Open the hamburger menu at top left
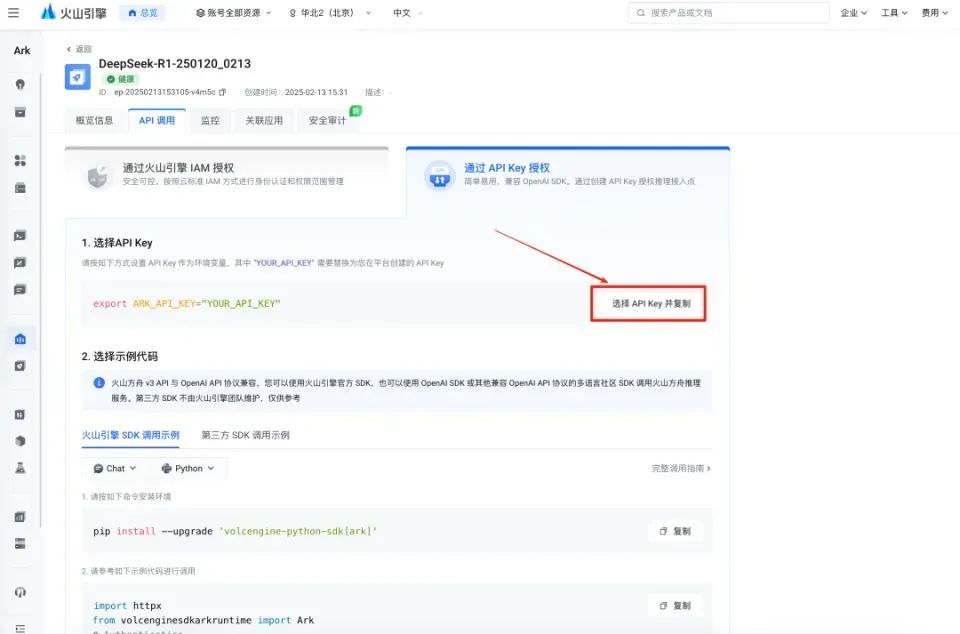Image resolution: width=960 pixels, height=634 pixels. [x=14, y=13]
